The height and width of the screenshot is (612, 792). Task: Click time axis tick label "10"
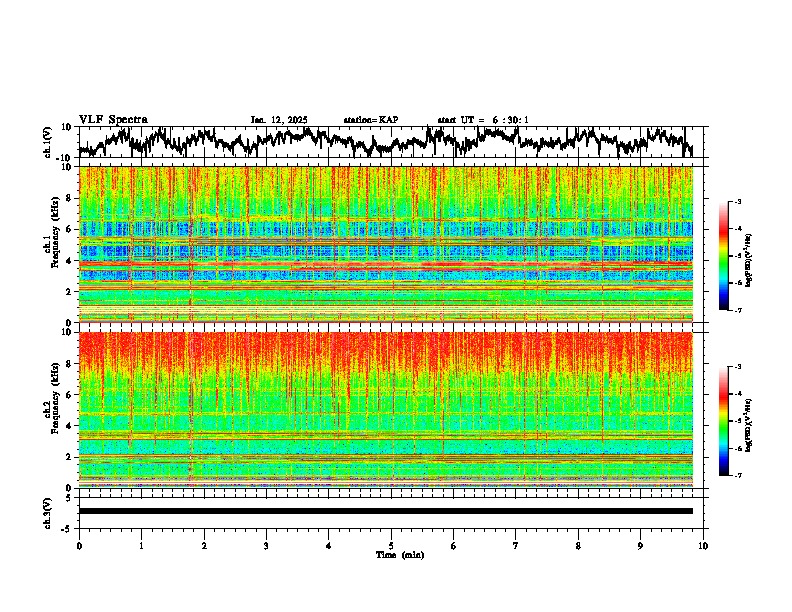coord(703,546)
